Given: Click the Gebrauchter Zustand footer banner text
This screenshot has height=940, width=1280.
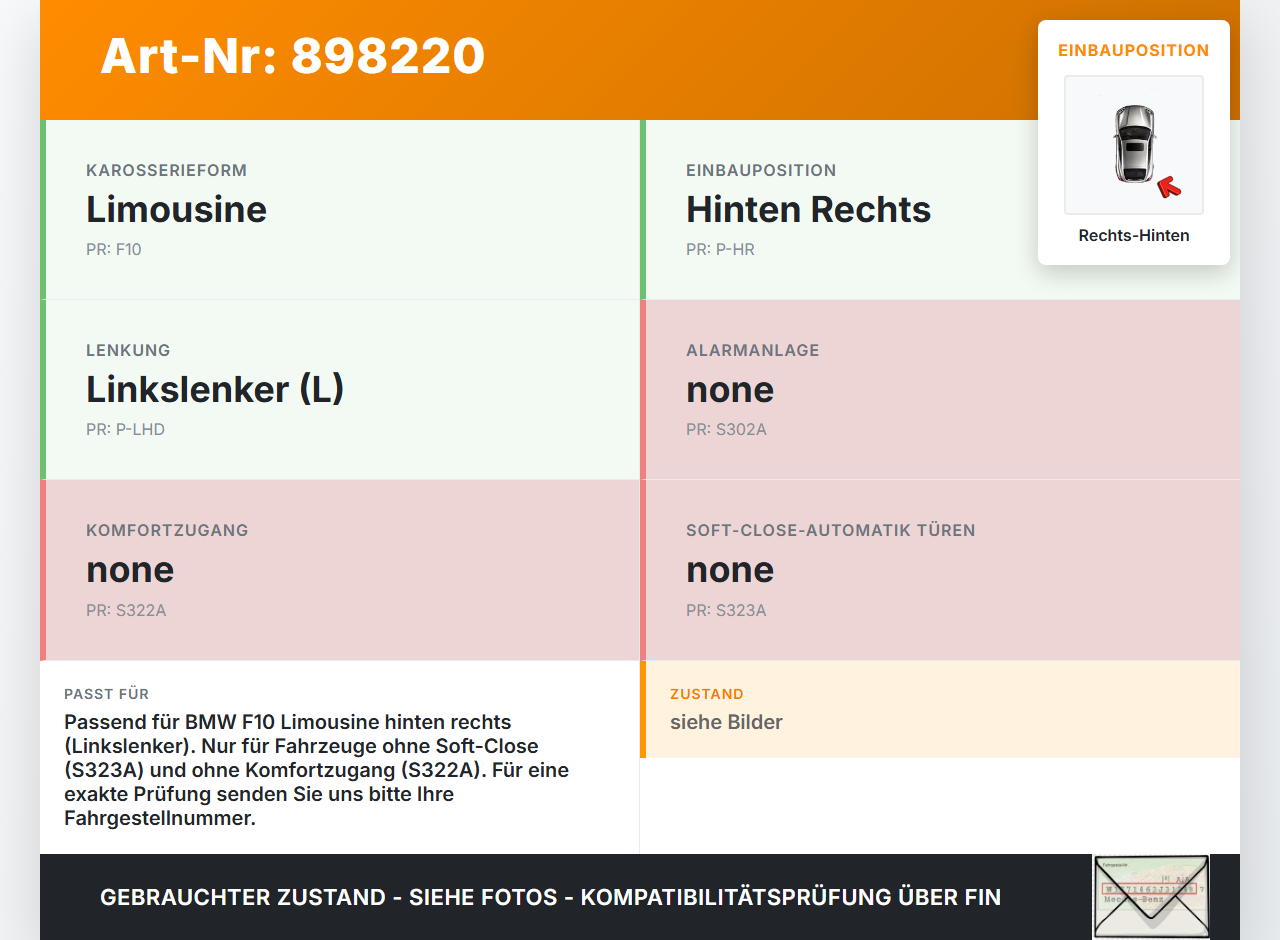Looking at the screenshot, I should tap(550, 897).
